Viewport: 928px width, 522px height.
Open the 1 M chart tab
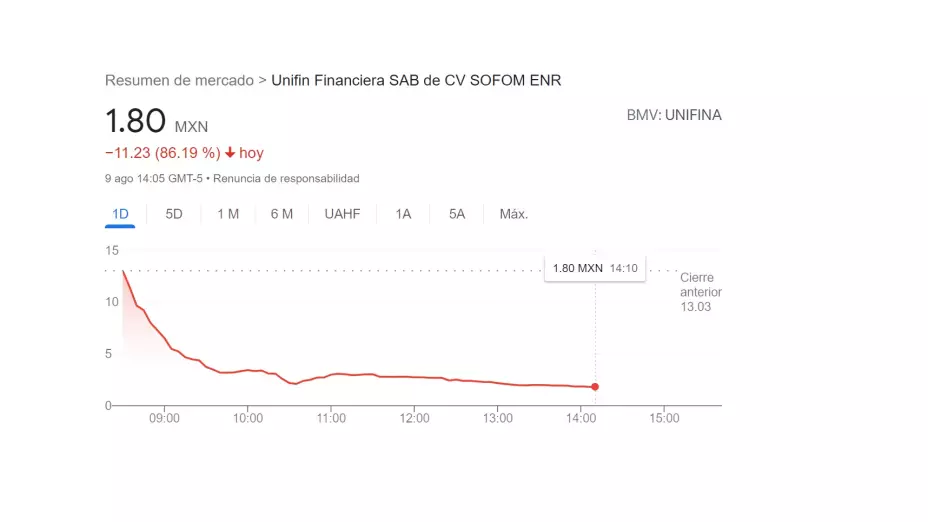tap(228, 214)
